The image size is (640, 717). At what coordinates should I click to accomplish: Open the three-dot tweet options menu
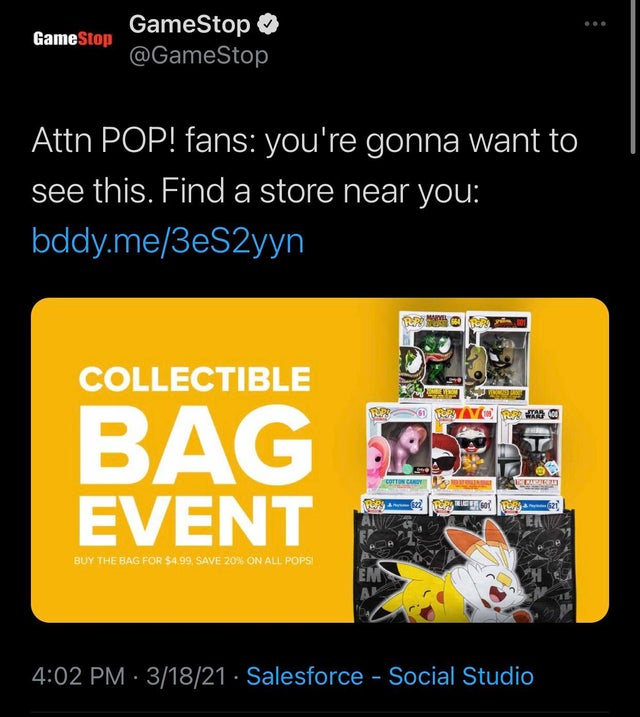595,24
